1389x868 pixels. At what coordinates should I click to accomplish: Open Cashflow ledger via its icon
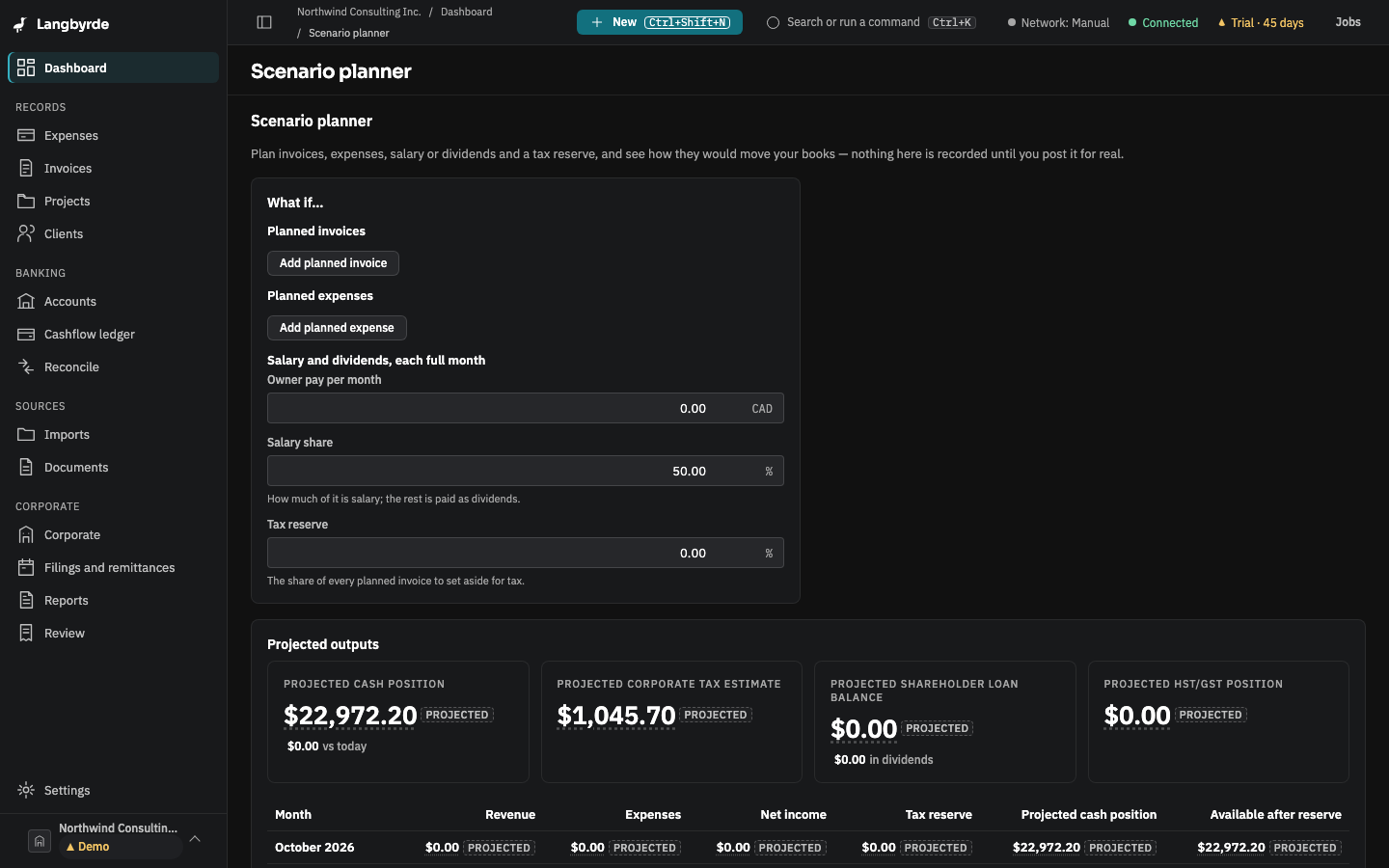(x=26, y=334)
